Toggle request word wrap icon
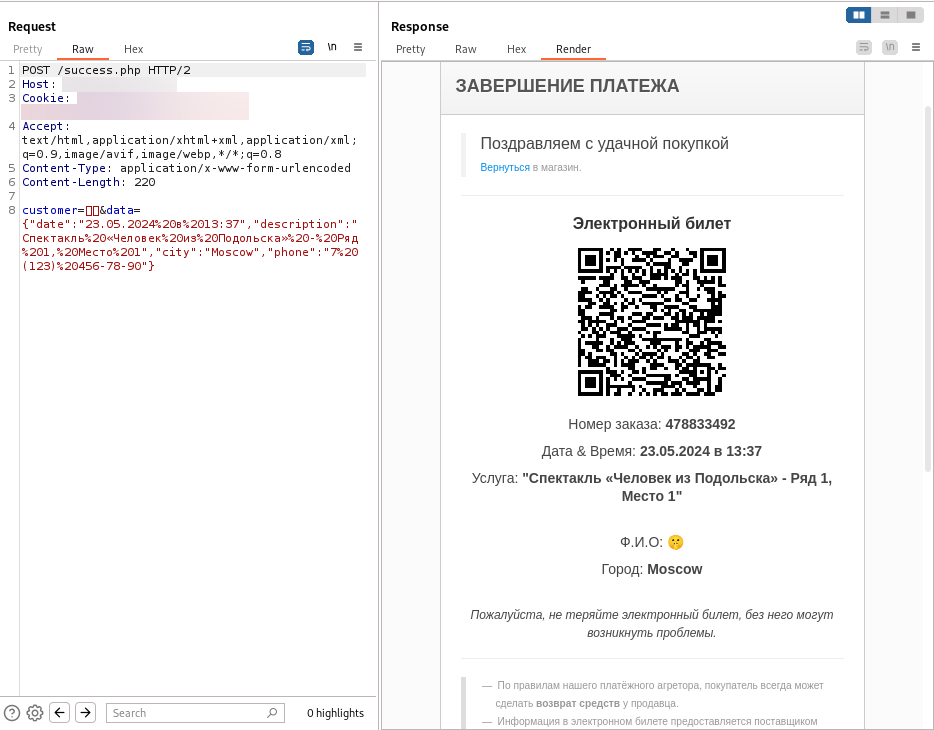Screen dimensions: 934x730 pos(306,47)
